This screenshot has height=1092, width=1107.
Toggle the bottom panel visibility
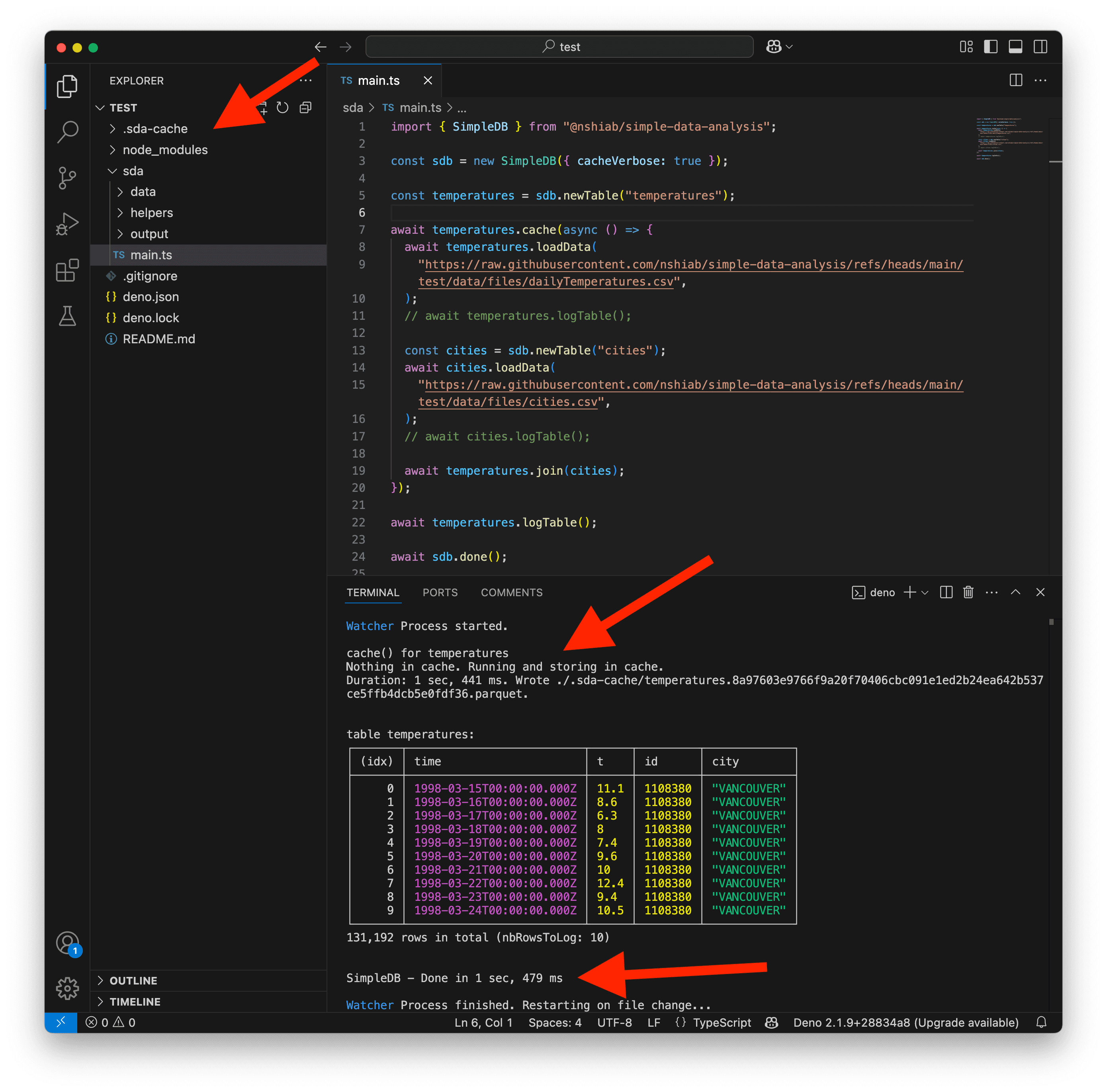(x=1015, y=47)
